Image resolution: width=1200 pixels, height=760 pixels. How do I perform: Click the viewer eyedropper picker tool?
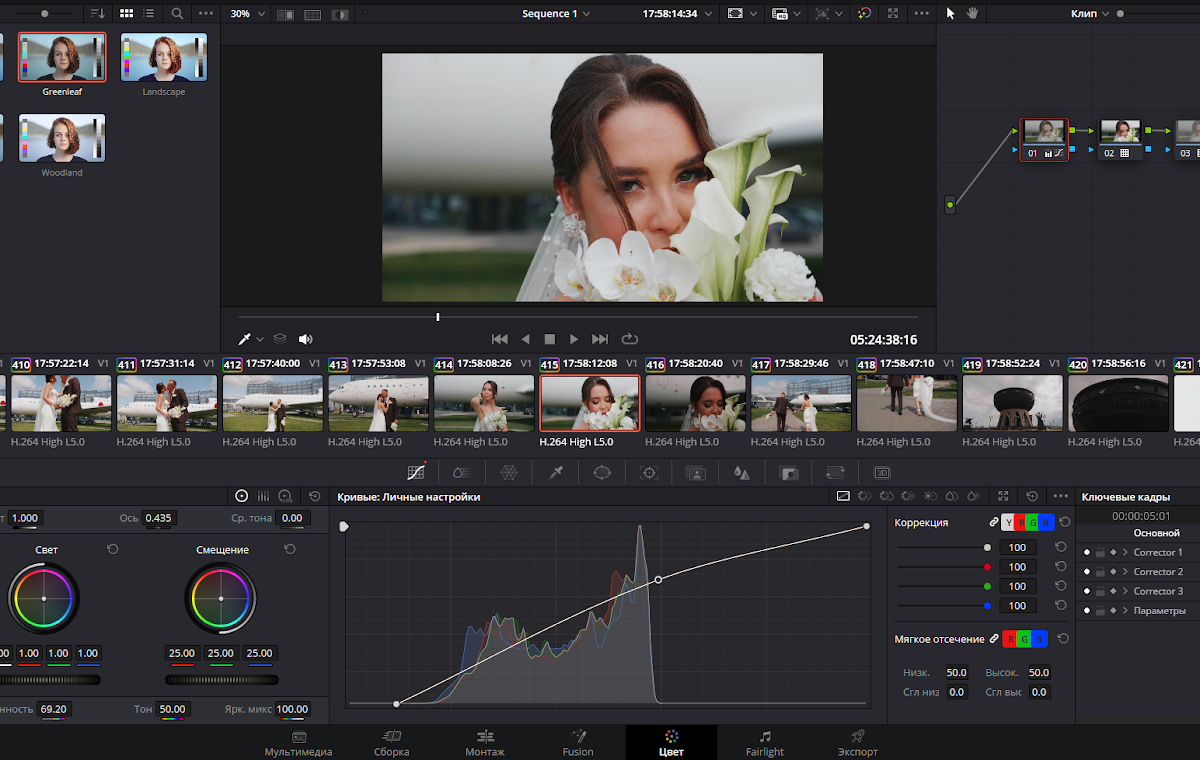tap(243, 339)
